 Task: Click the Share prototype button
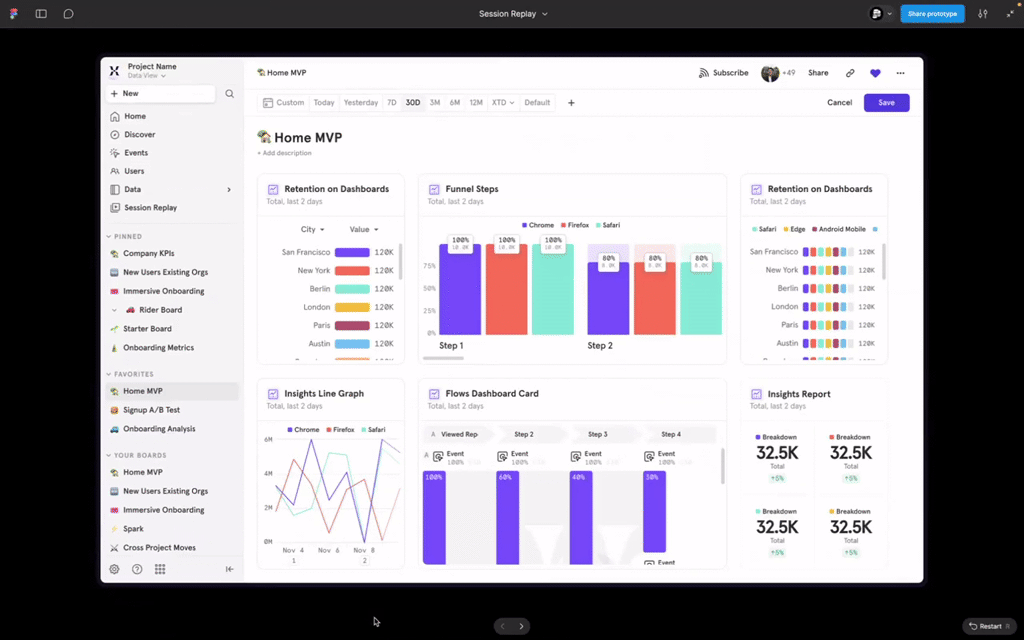point(932,14)
